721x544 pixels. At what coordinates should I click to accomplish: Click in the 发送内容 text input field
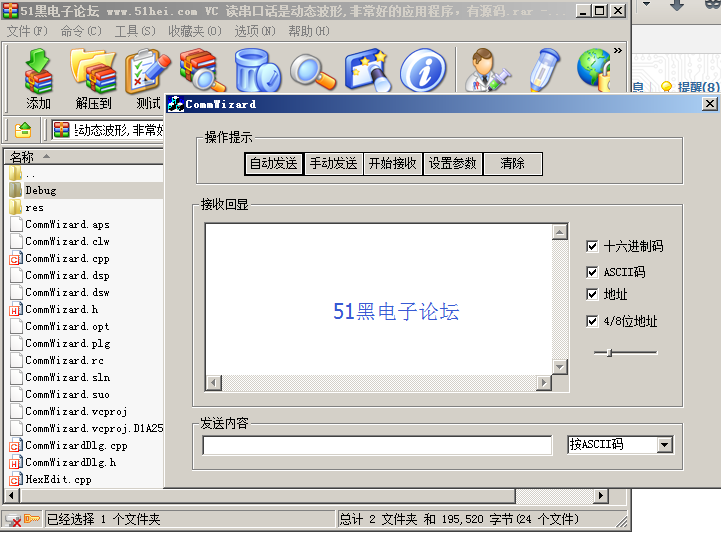point(377,445)
